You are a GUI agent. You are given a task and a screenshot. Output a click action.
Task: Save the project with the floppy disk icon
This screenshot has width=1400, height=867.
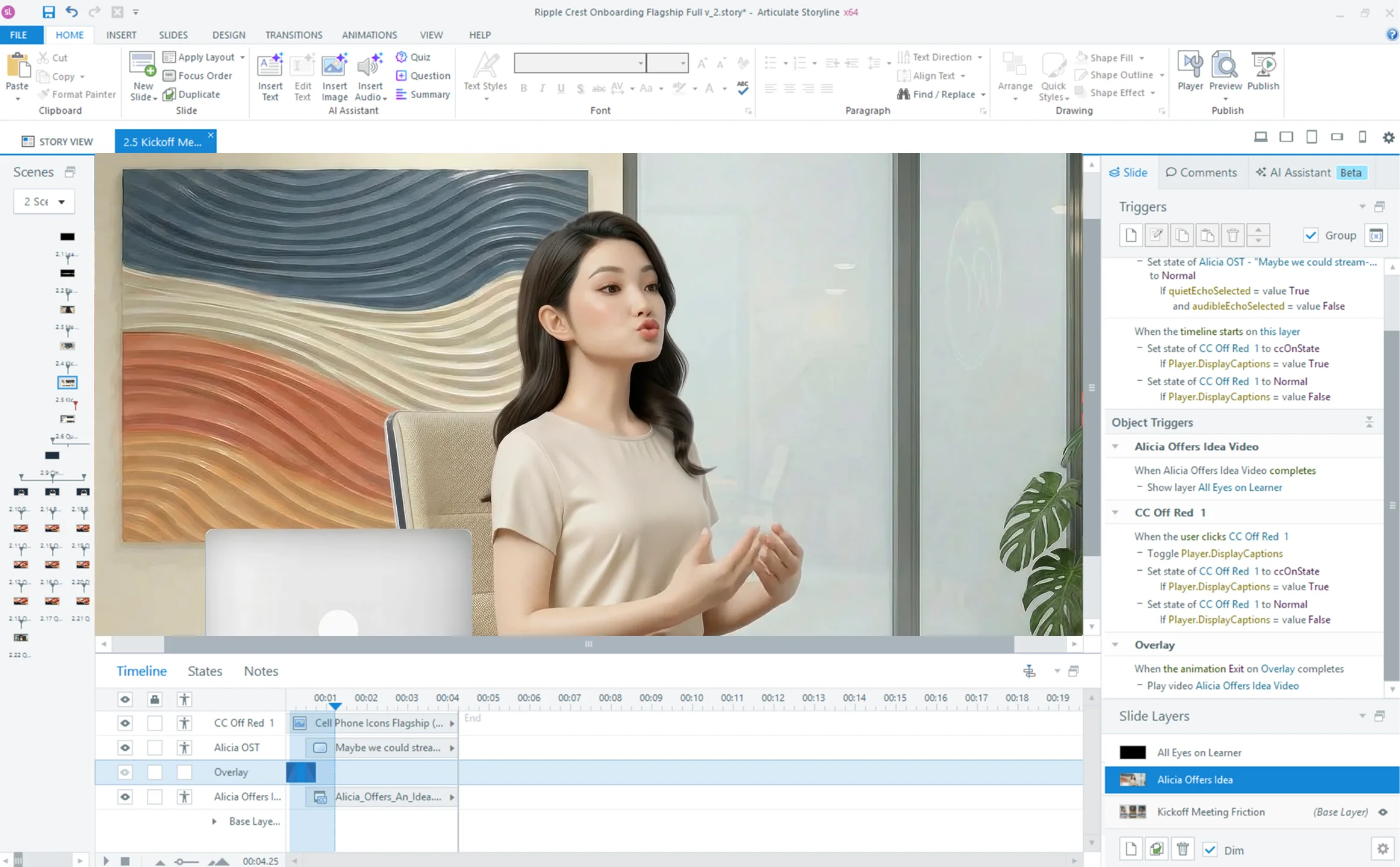(x=48, y=12)
